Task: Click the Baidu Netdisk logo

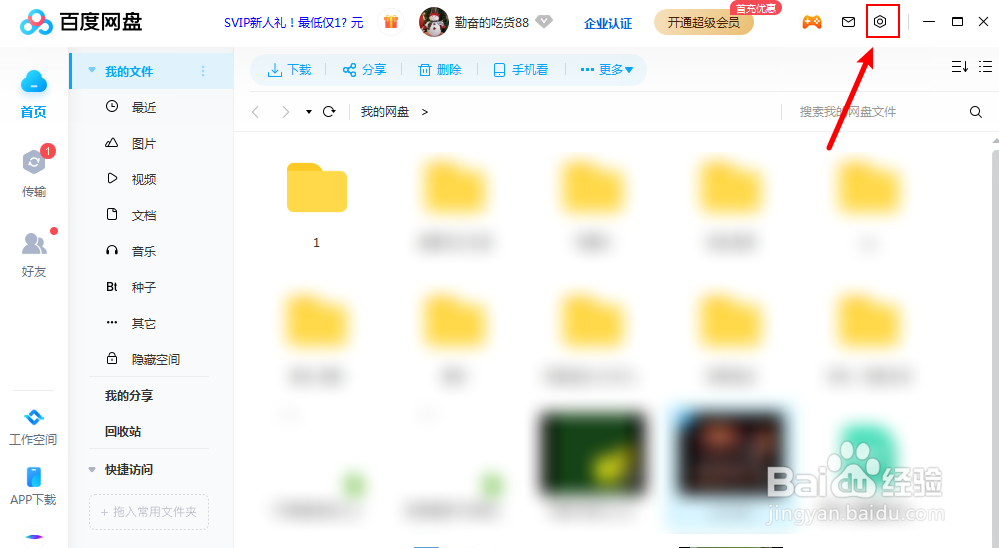Action: coord(81,22)
